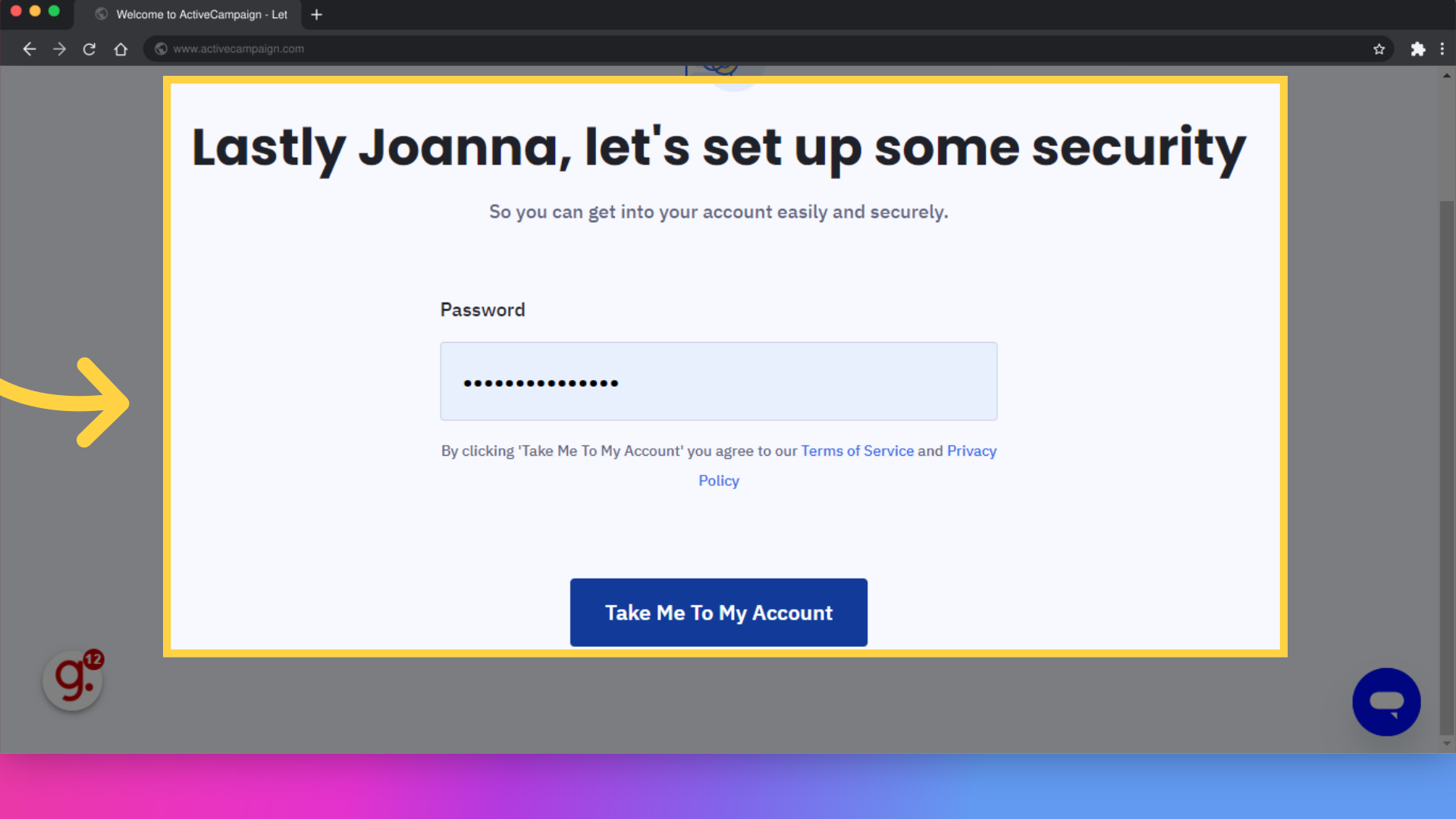Click the ActiveCampaign favicon icon

pos(100,14)
